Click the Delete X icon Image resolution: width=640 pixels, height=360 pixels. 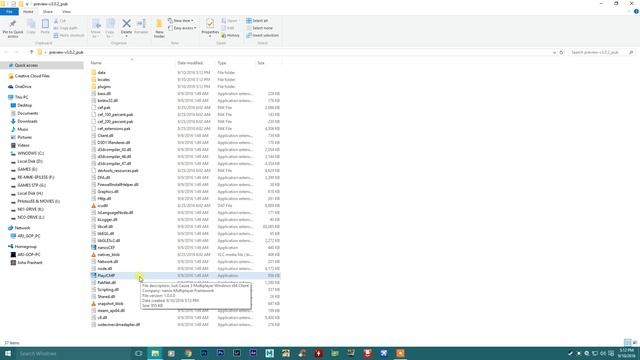[x=127, y=24]
